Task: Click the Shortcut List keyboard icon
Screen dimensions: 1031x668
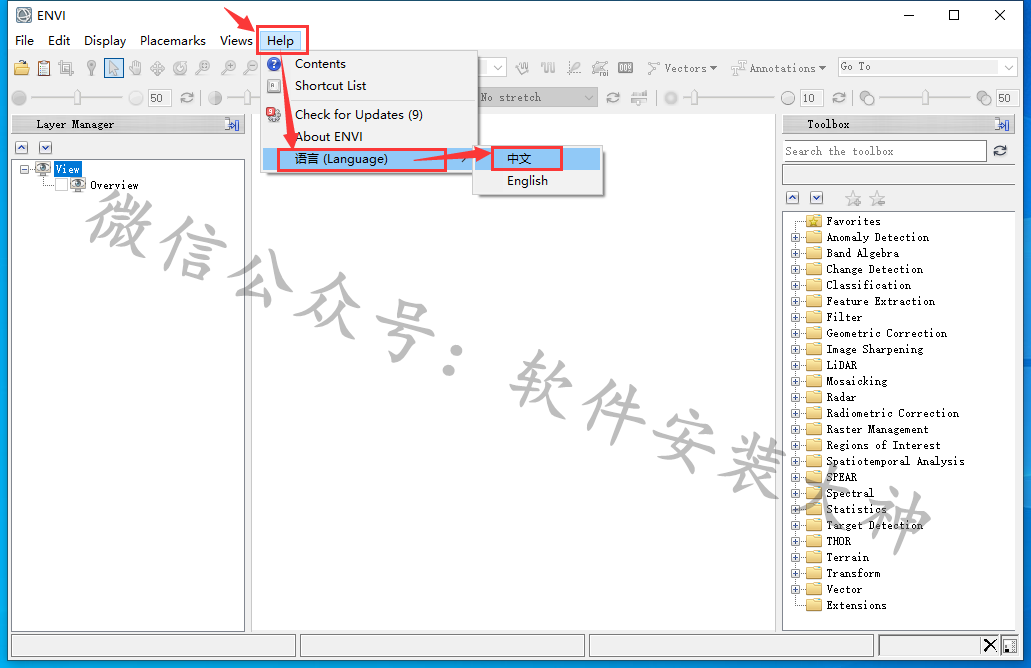Action: 274,86
